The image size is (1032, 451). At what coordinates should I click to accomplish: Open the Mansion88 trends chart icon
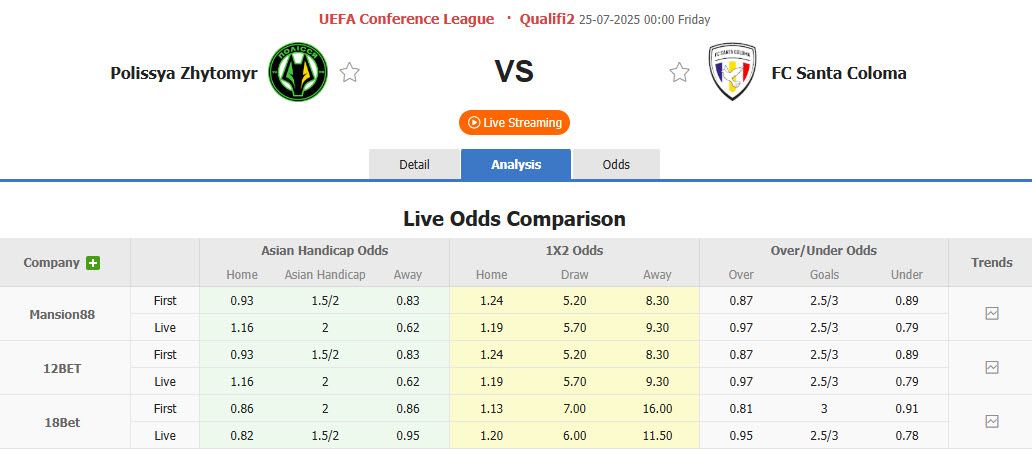pyautogui.click(x=992, y=313)
